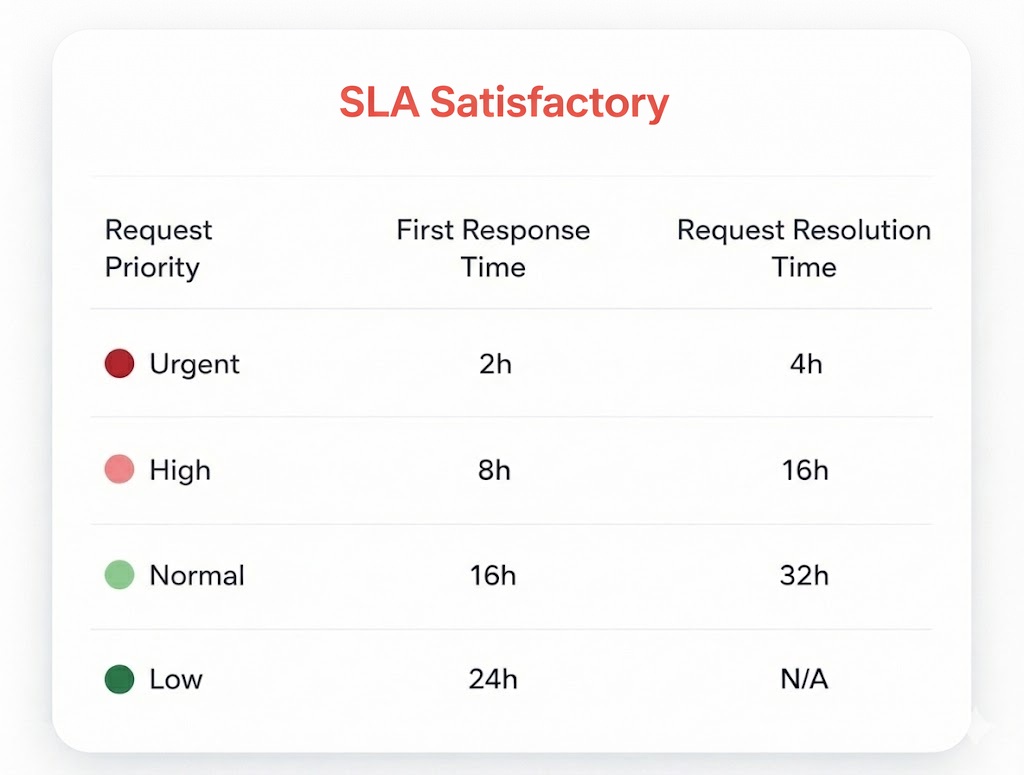Click the Low priority label
1024x775 pixels.
[x=176, y=680]
